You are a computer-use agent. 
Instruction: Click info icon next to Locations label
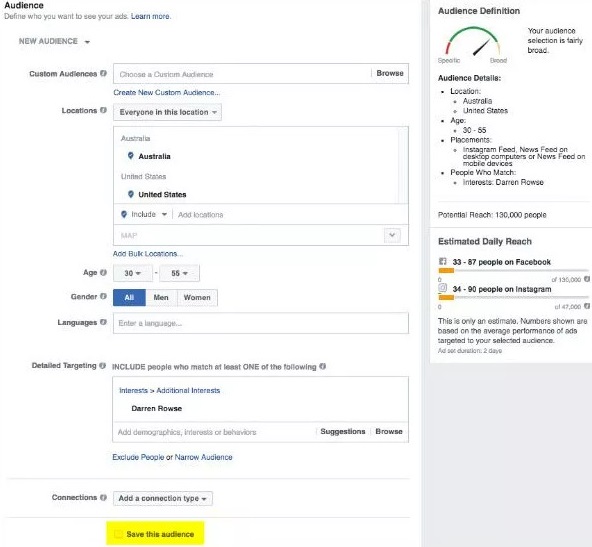point(103,110)
